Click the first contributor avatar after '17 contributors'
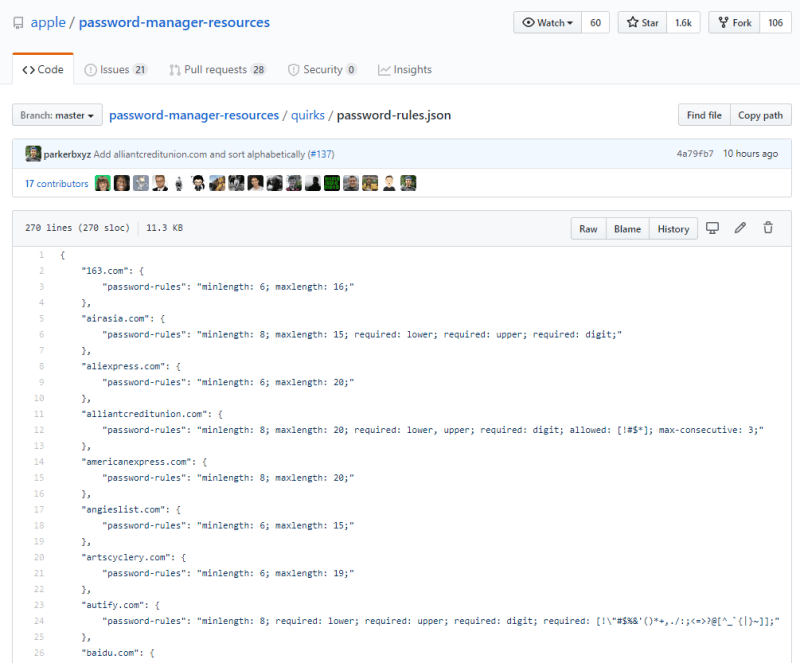This screenshot has width=800, height=663. (103, 183)
